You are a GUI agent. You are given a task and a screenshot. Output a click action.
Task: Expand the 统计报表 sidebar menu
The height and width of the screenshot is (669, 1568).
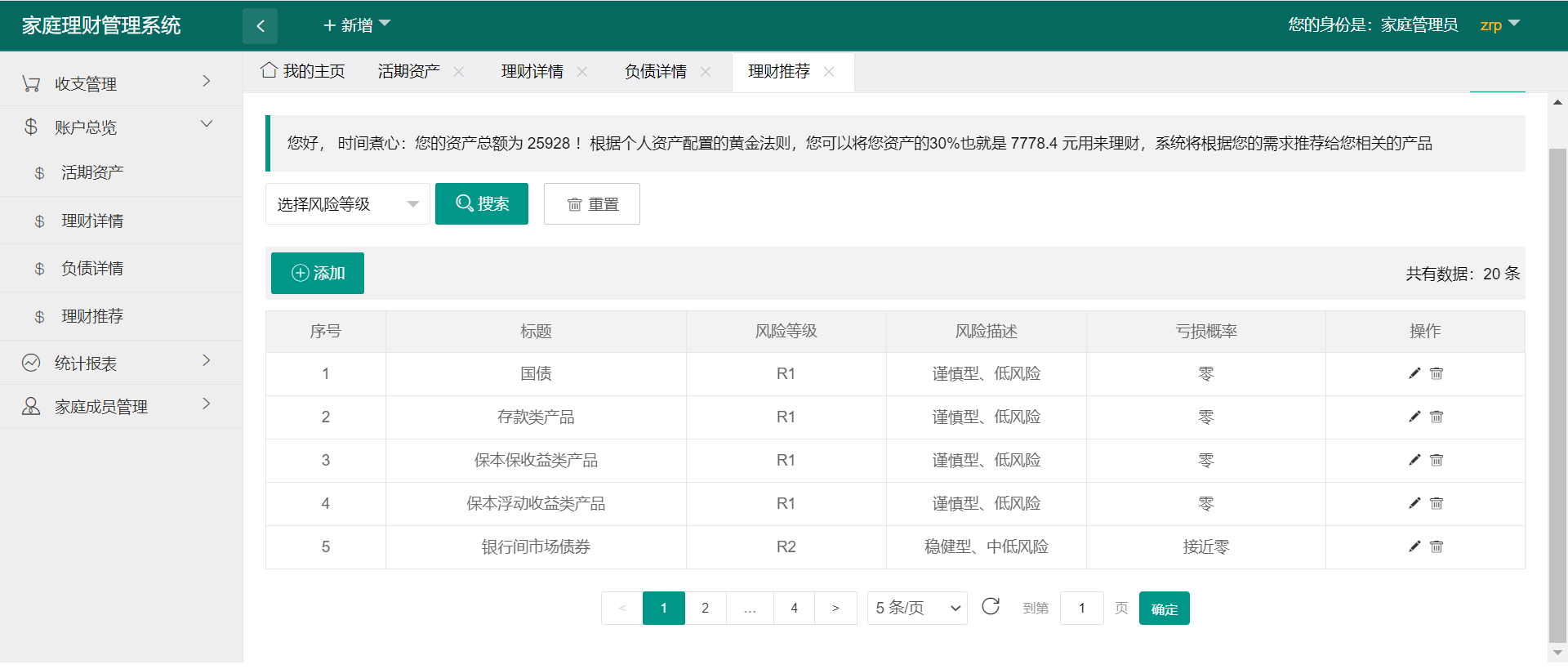pyautogui.click(x=121, y=363)
